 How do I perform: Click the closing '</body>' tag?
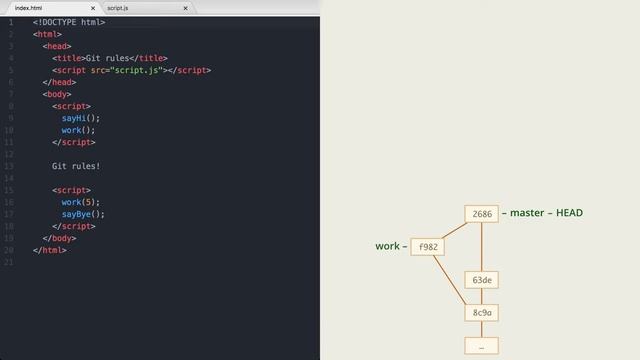coord(59,238)
